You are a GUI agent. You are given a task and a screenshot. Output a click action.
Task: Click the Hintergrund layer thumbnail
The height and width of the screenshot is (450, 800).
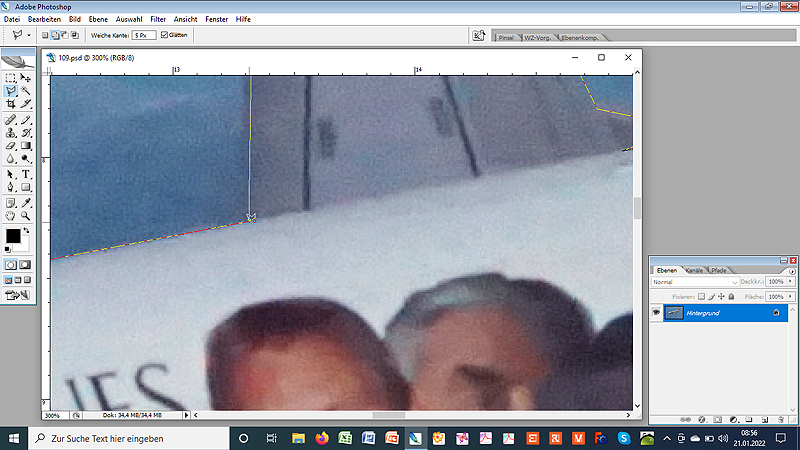[x=674, y=313]
